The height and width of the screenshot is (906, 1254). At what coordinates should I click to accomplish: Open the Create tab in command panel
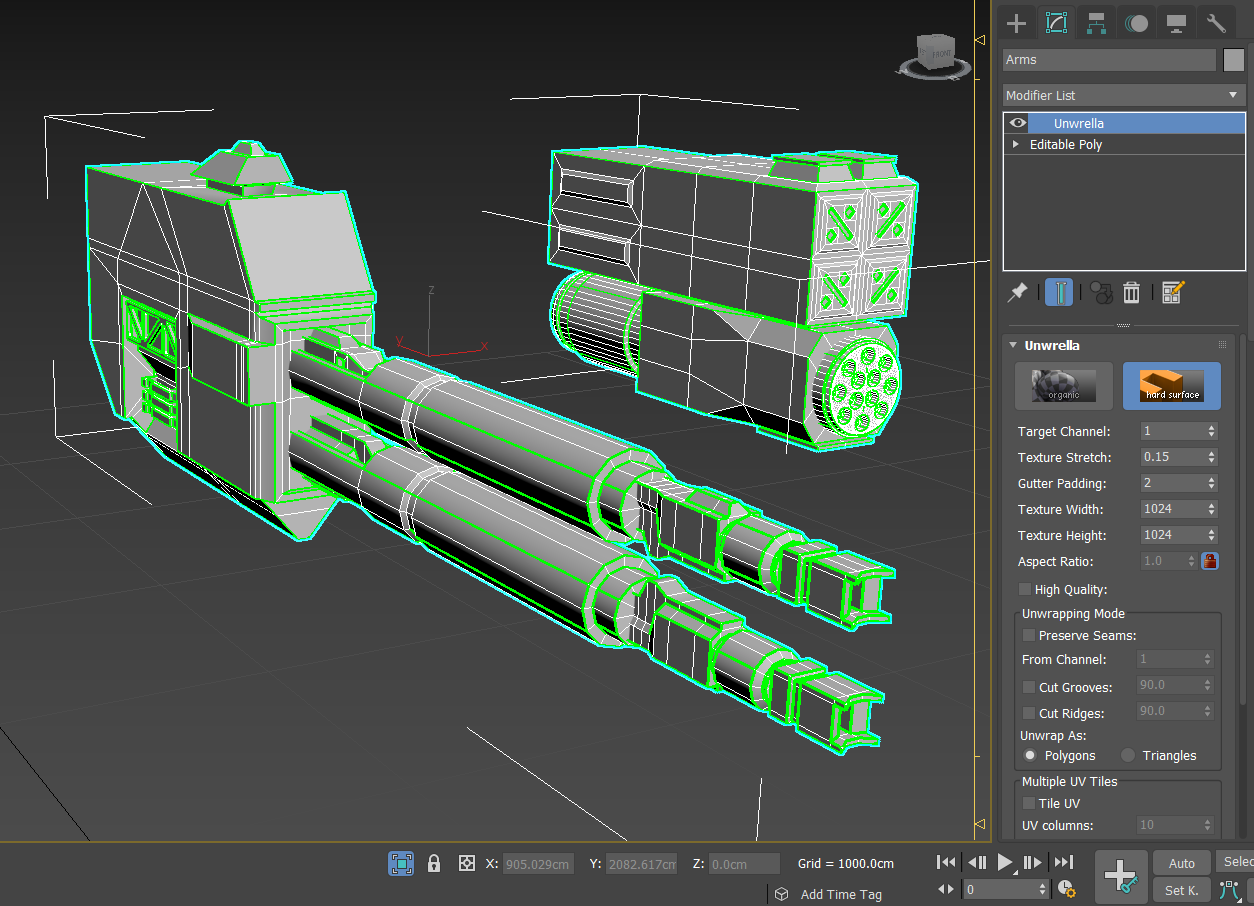pos(1016,23)
